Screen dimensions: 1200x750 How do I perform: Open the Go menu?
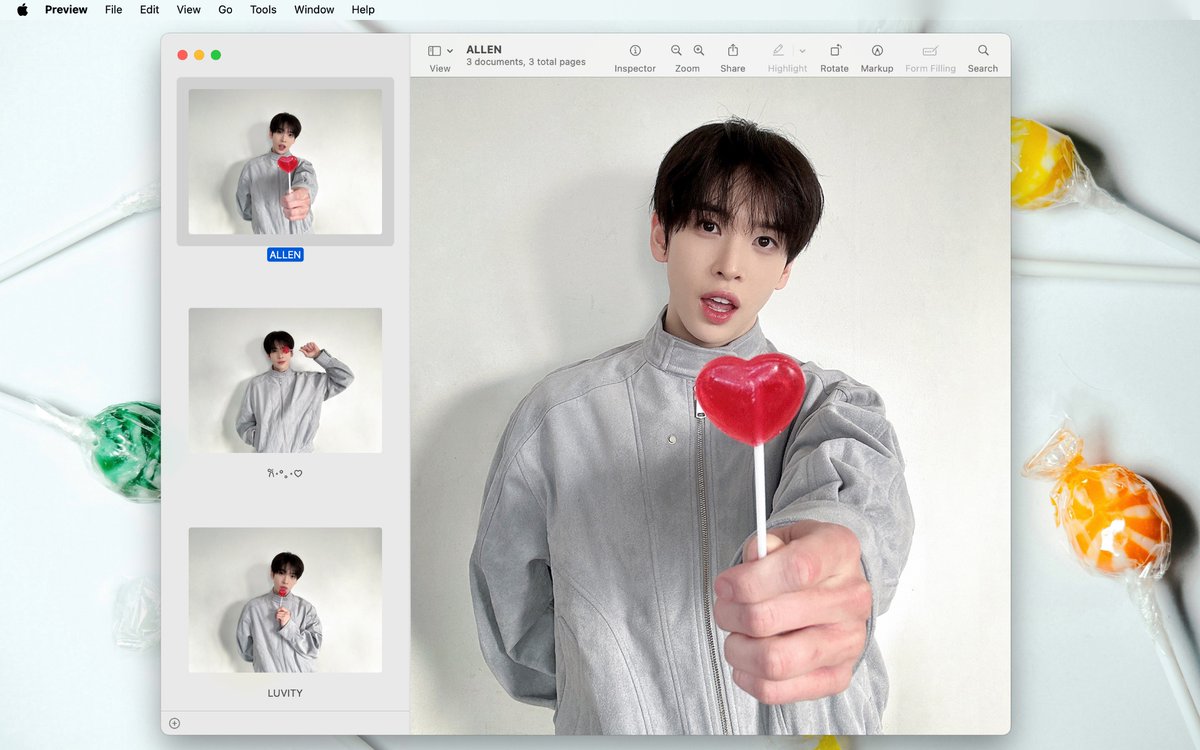point(225,10)
